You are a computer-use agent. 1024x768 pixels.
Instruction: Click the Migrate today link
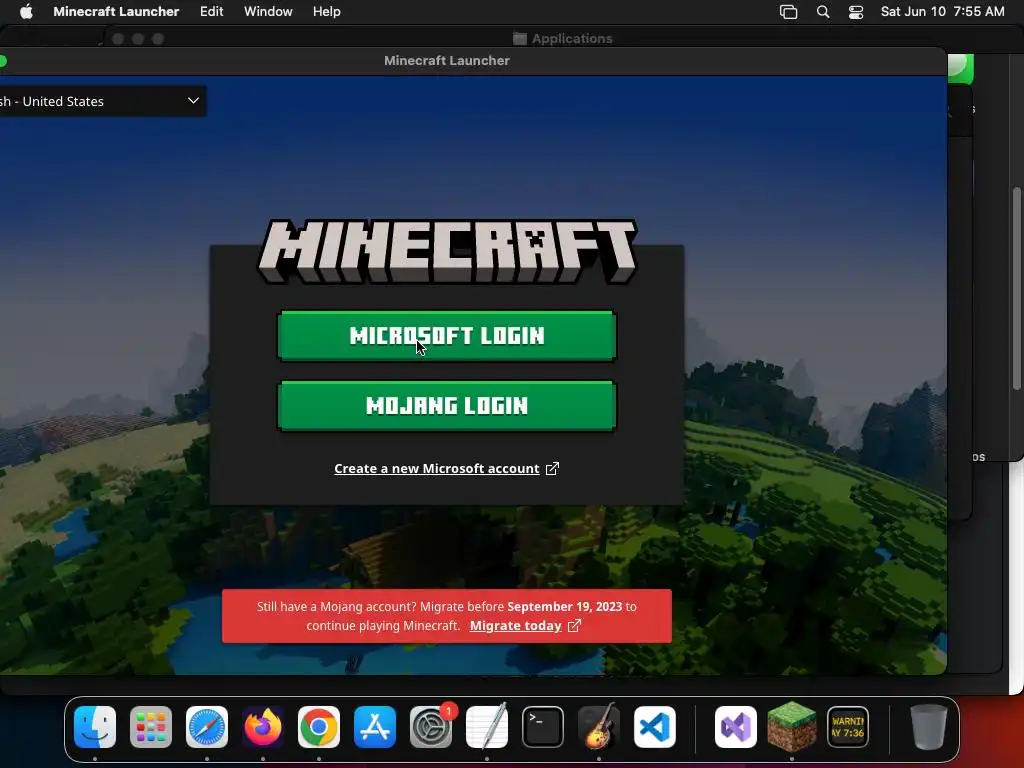(515, 626)
